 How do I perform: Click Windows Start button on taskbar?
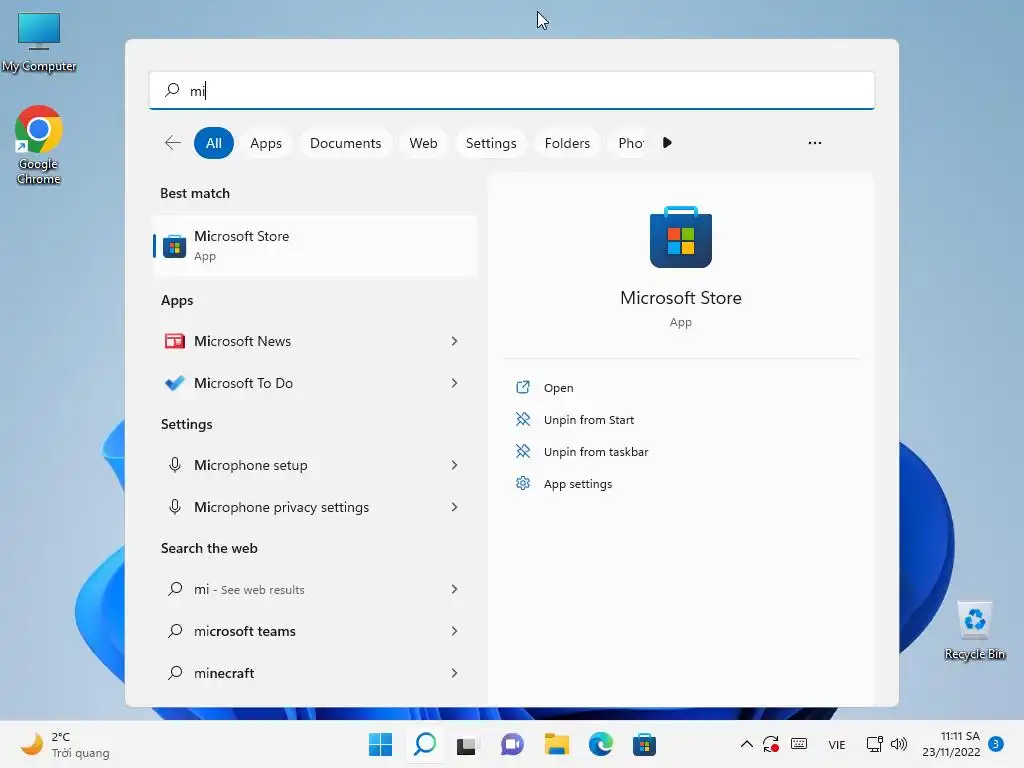point(380,744)
